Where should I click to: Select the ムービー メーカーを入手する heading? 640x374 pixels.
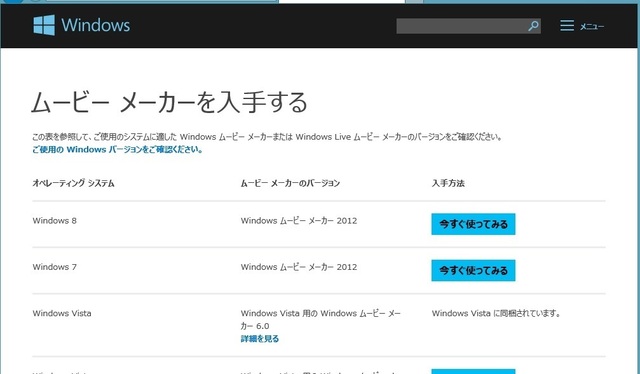click(169, 102)
